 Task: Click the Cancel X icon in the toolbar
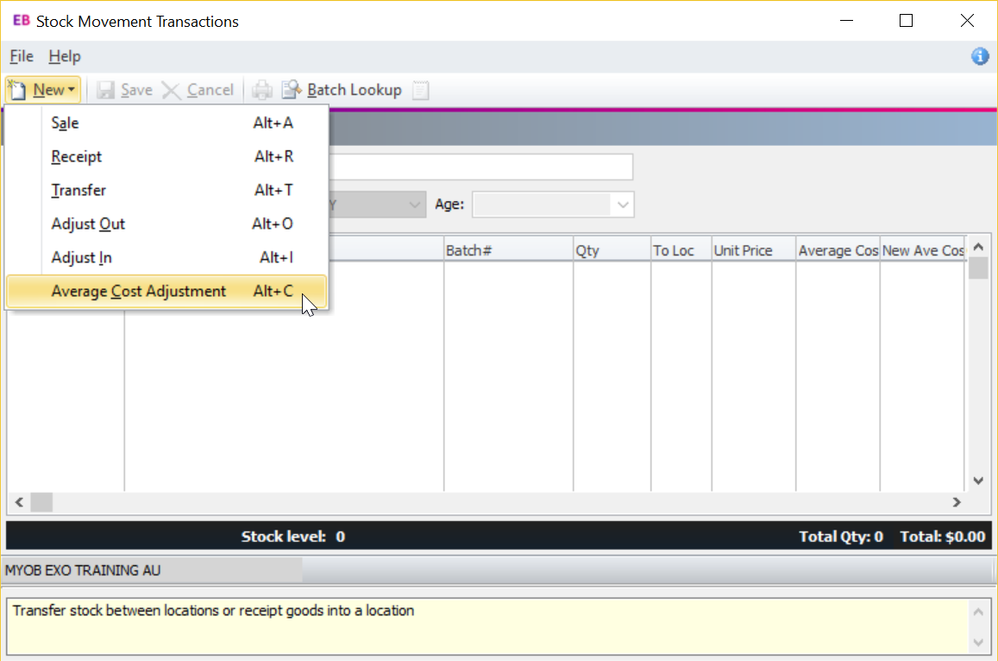click(x=172, y=90)
